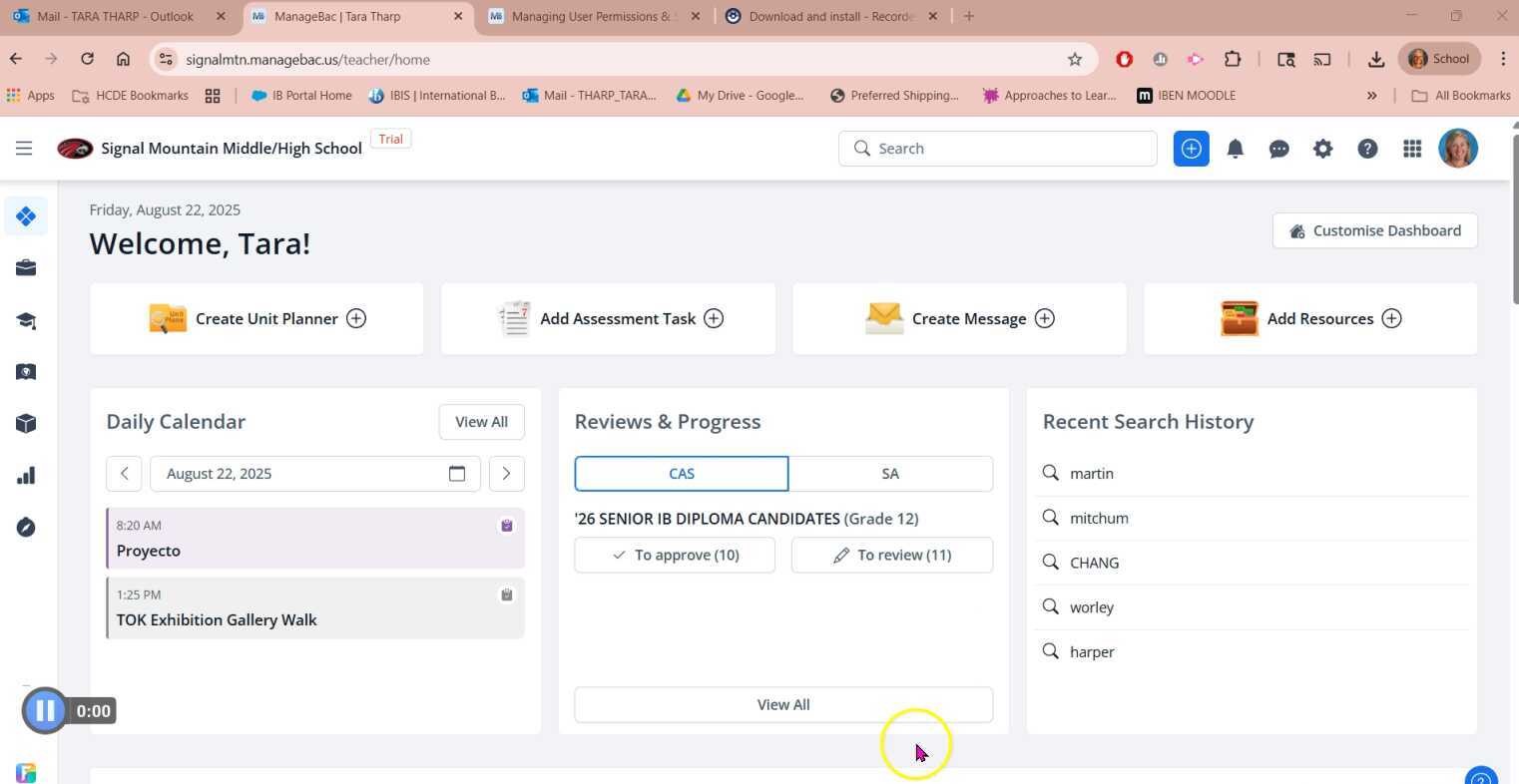Image resolution: width=1519 pixels, height=784 pixels.
Task: Expand the hidden bookmarks chevron
Action: pos(1371,96)
